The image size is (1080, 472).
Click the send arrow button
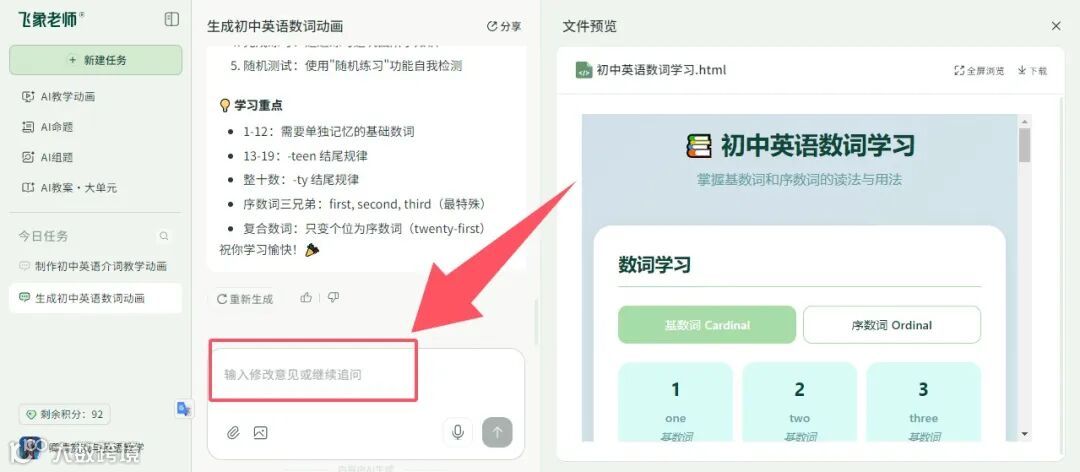coord(497,433)
